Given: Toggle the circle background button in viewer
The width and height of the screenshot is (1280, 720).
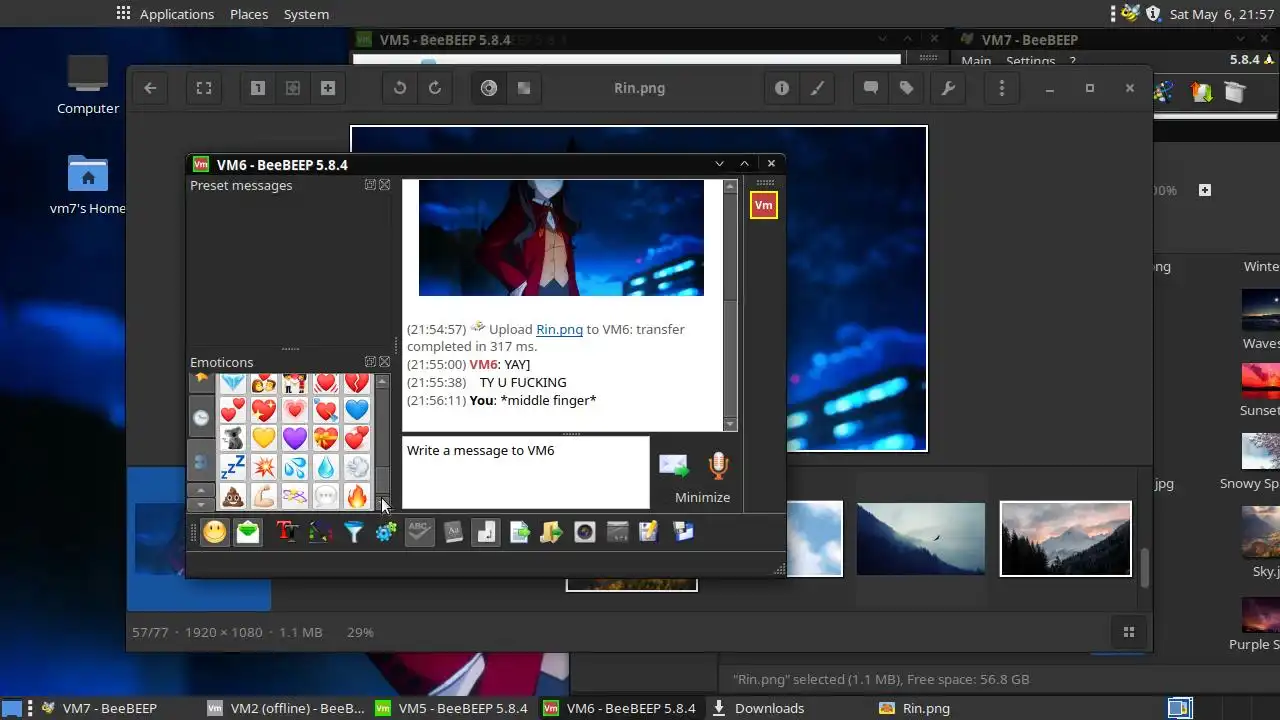Looking at the screenshot, I should coord(489,88).
